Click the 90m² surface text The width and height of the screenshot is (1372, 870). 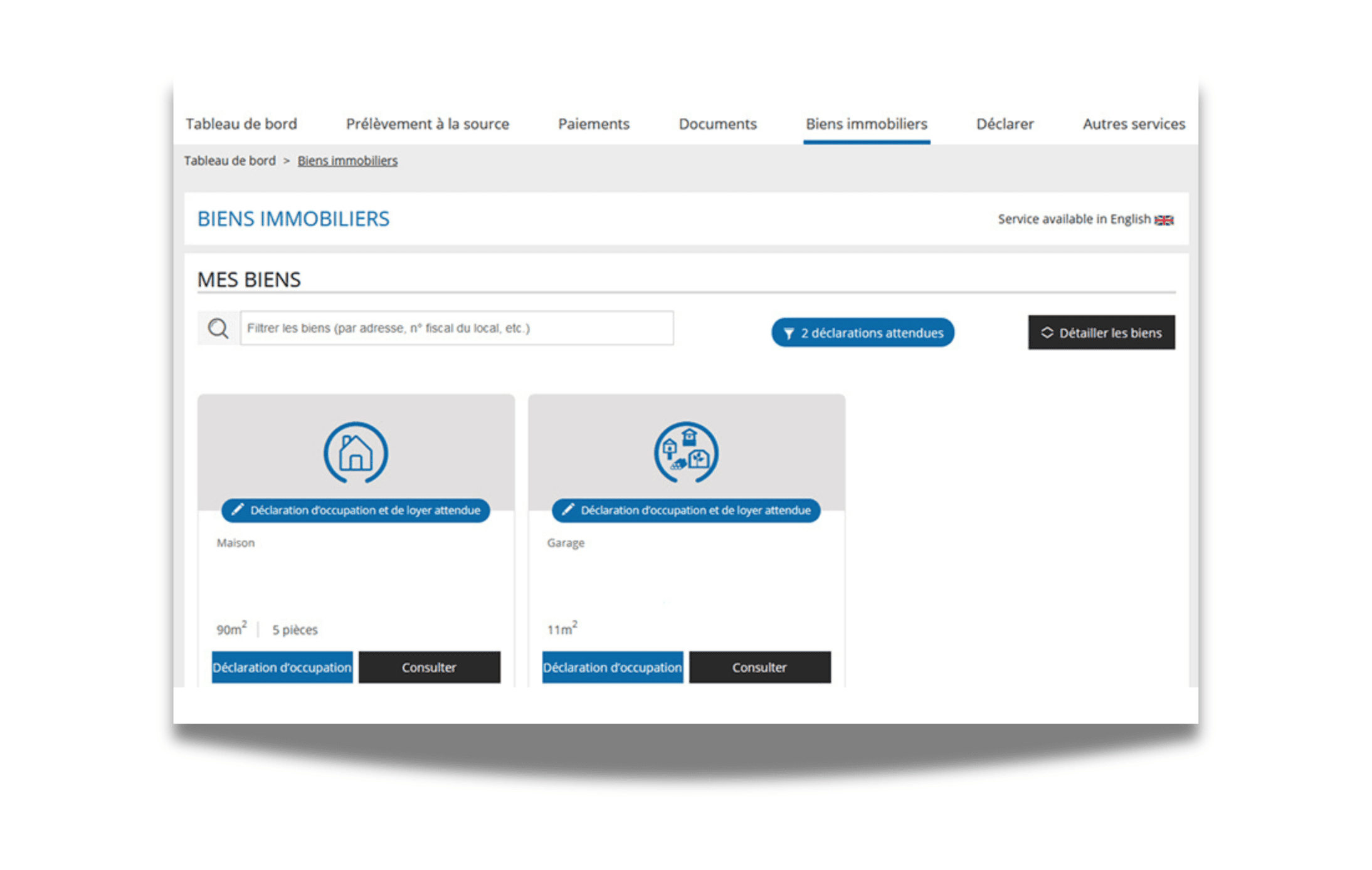click(232, 629)
